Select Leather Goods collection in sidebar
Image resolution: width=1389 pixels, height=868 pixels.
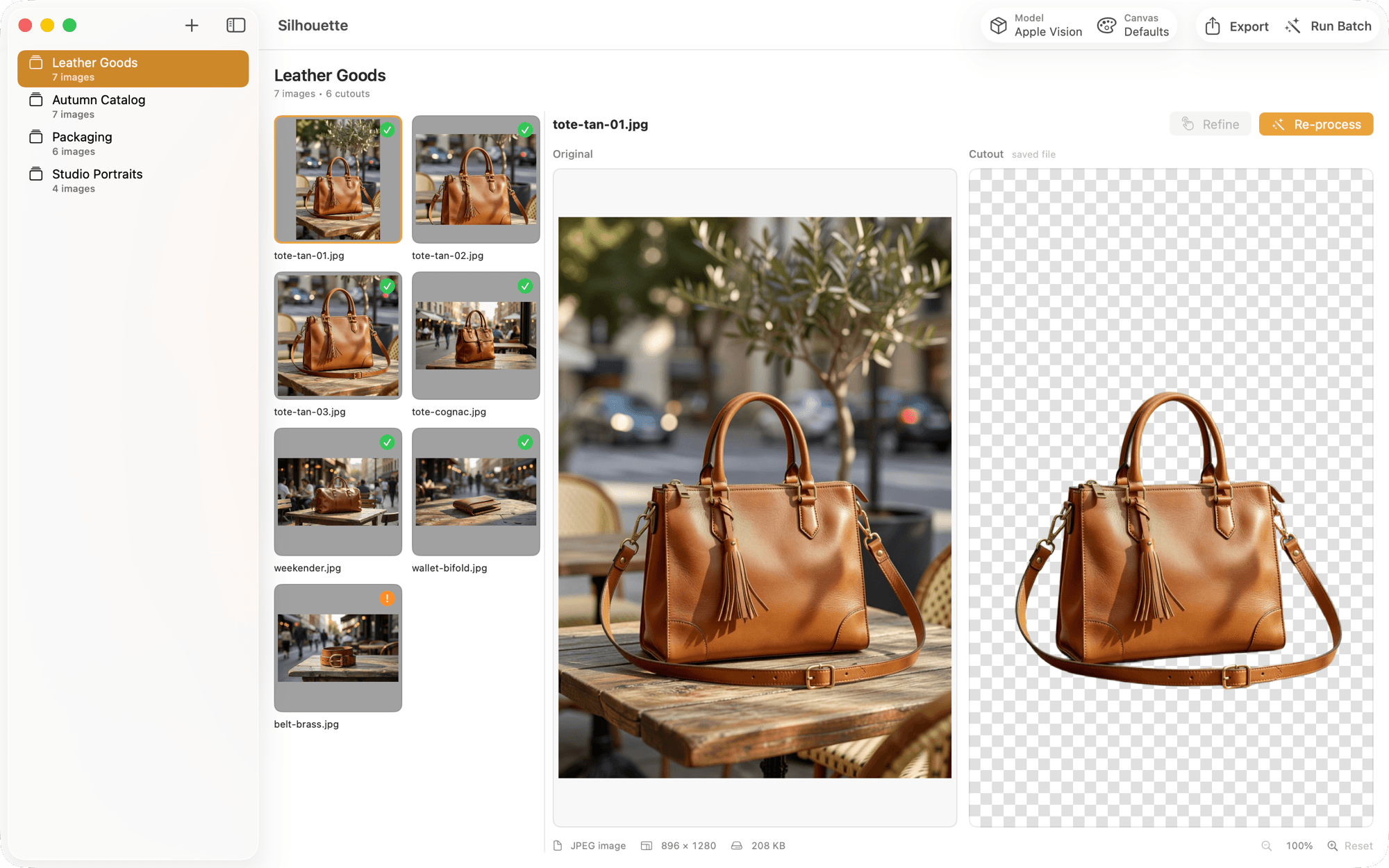point(133,69)
